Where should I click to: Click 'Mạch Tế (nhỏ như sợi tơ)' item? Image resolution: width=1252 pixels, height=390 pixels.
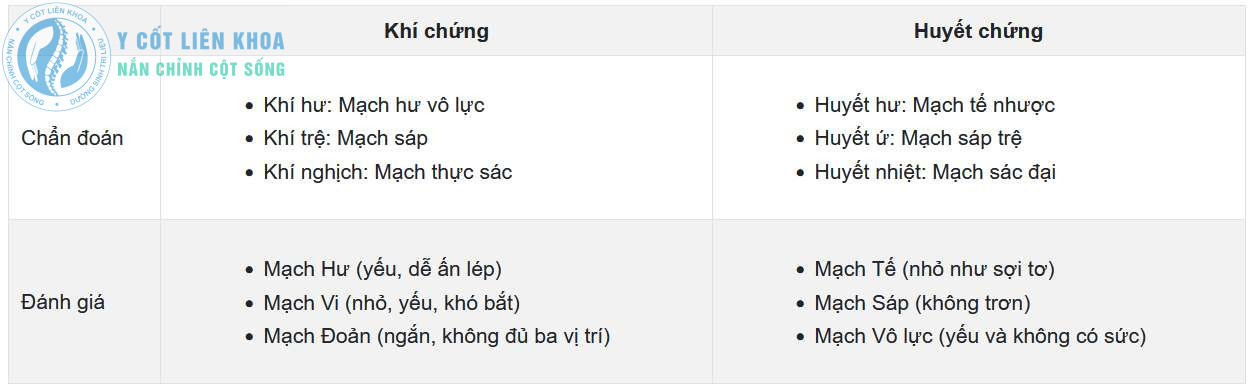click(935, 269)
